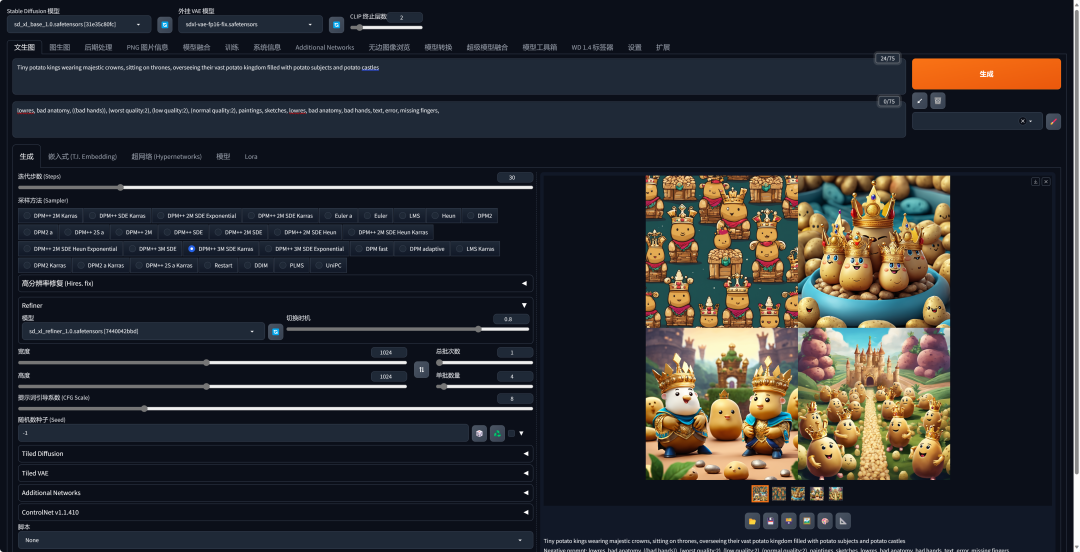Swap width and height with the arrows icon
This screenshot has width=1080, height=552.
coord(421,369)
